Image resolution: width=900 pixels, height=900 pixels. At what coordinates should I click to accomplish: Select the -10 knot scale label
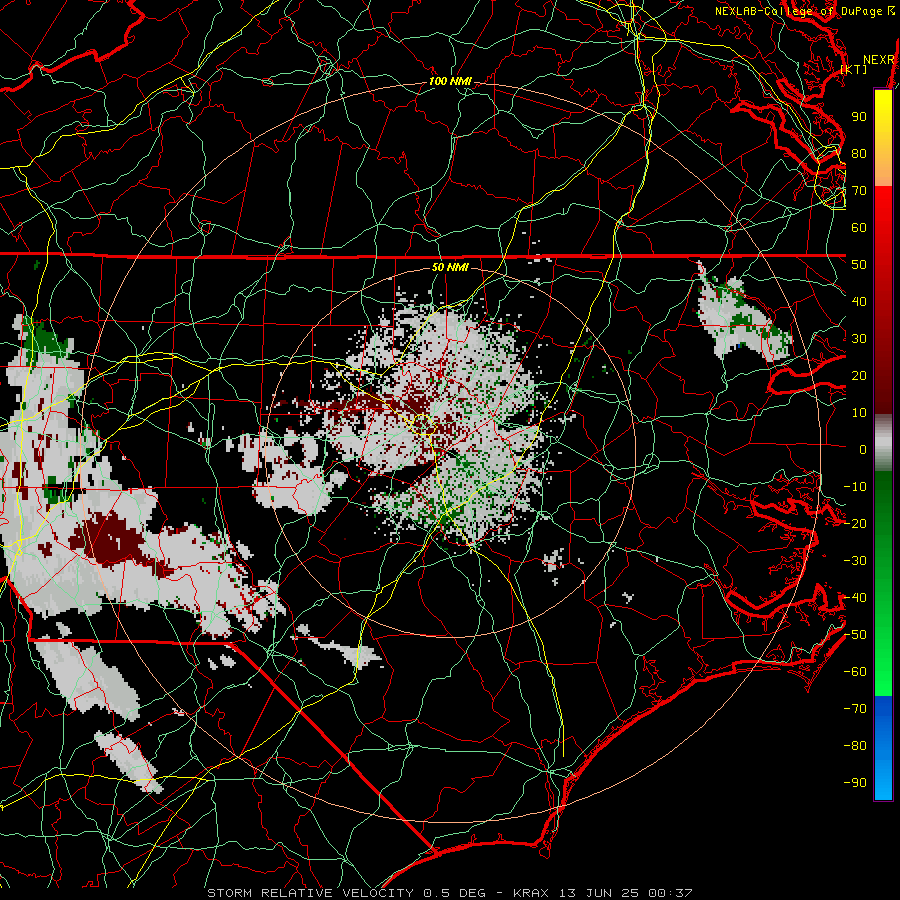(855, 487)
